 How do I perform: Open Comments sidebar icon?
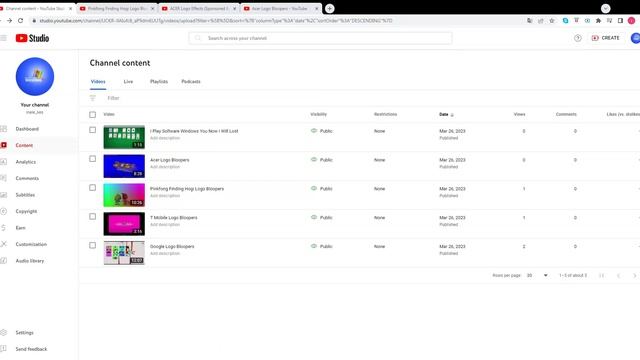4,178
